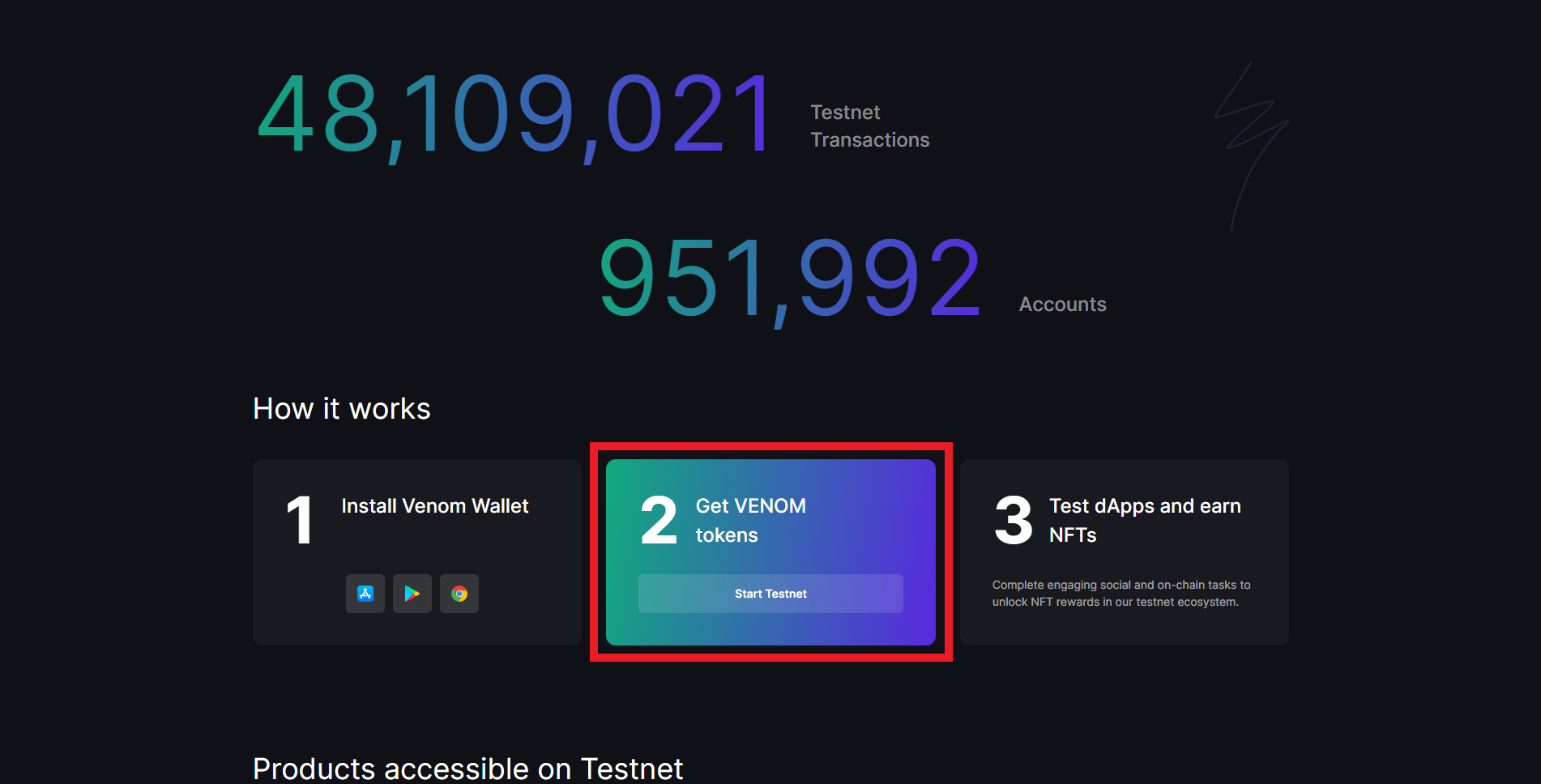This screenshot has height=784, width=1541.
Task: Click the Testnet Transactions label
Action: [869, 126]
